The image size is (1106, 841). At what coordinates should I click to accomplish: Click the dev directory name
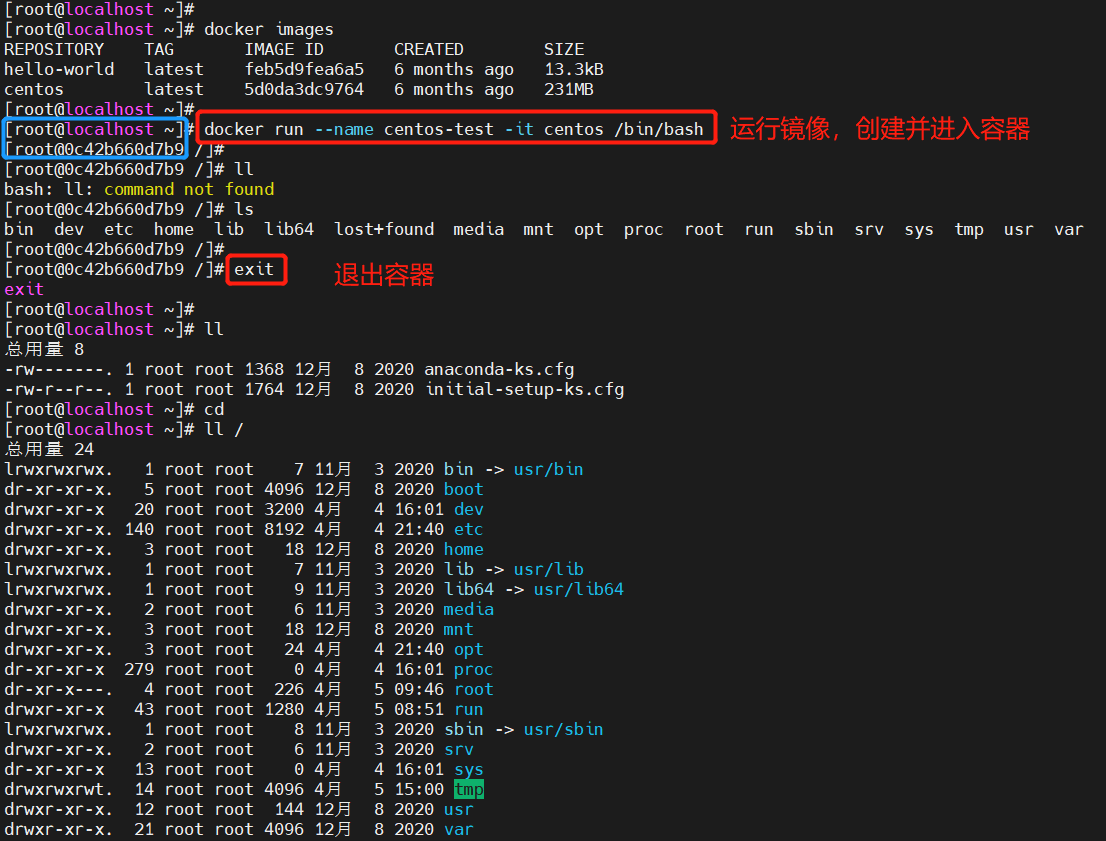click(468, 509)
